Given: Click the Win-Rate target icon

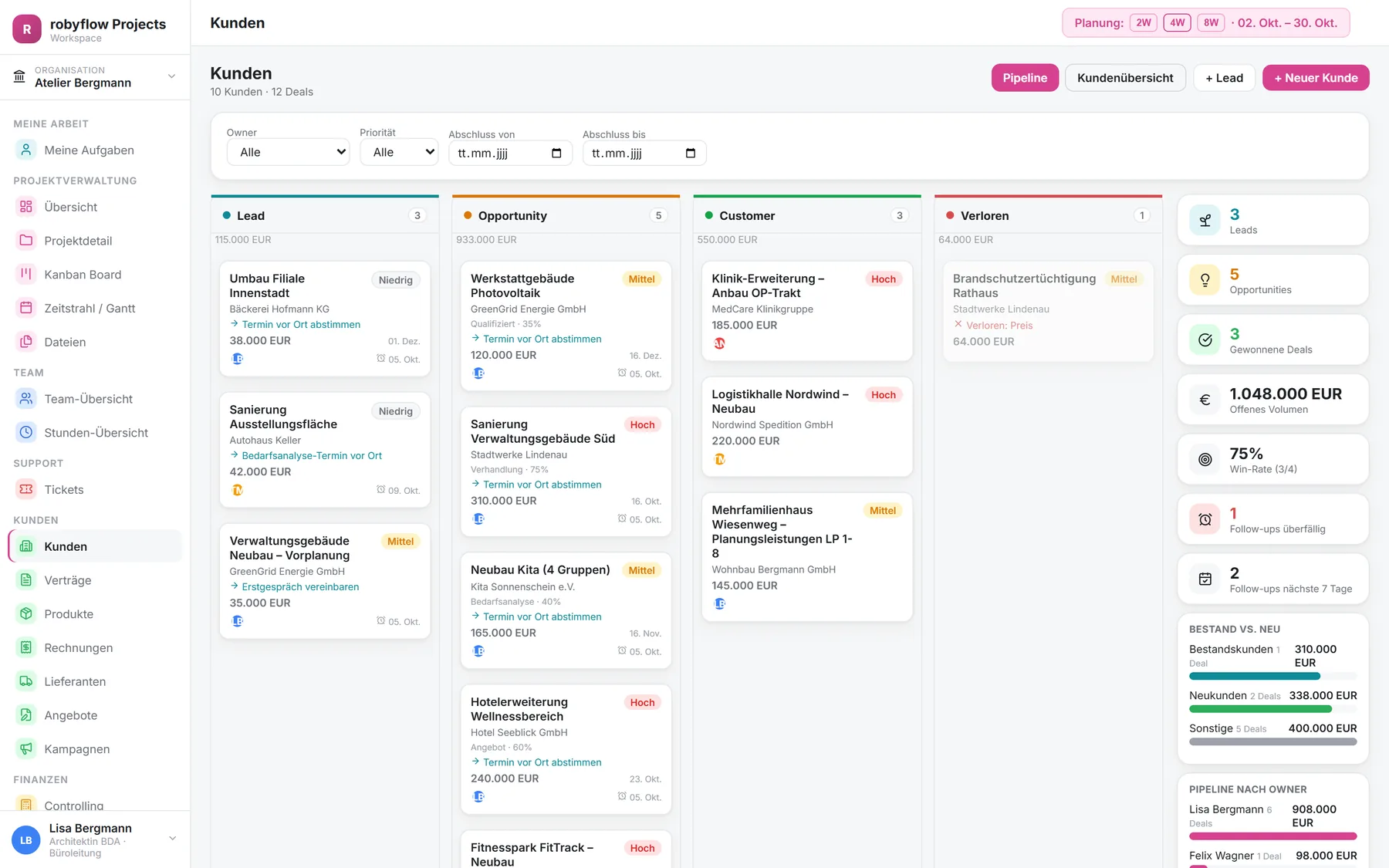Looking at the screenshot, I should [x=1205, y=460].
